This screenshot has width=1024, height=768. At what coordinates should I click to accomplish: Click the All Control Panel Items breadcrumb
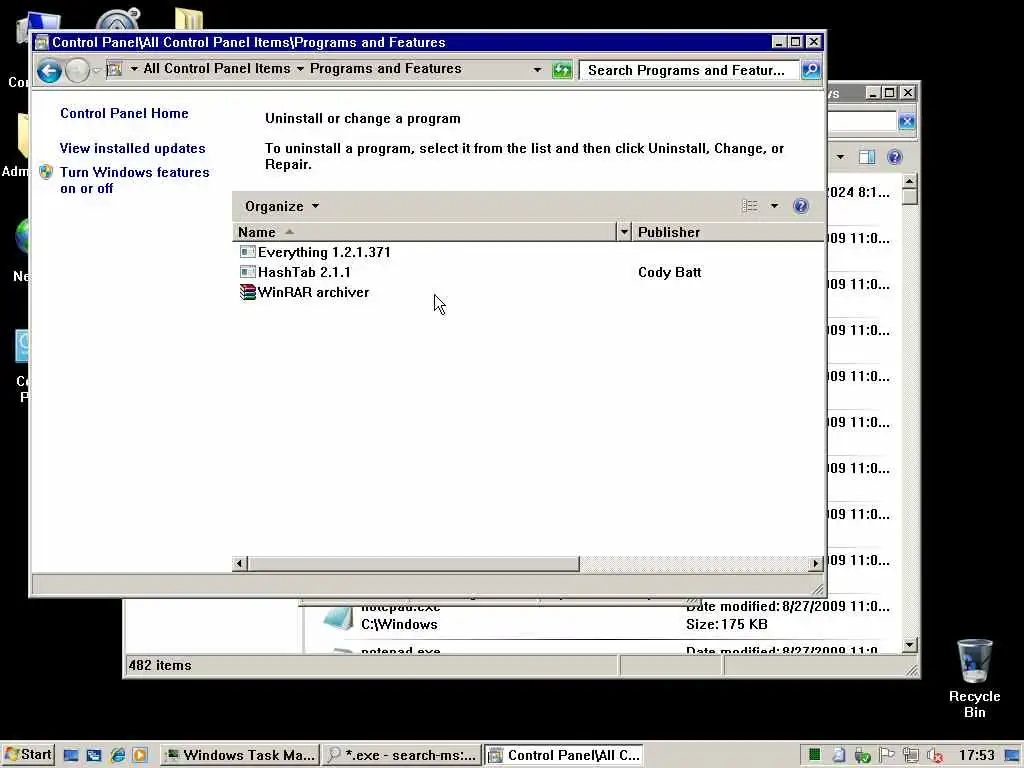[x=217, y=69]
